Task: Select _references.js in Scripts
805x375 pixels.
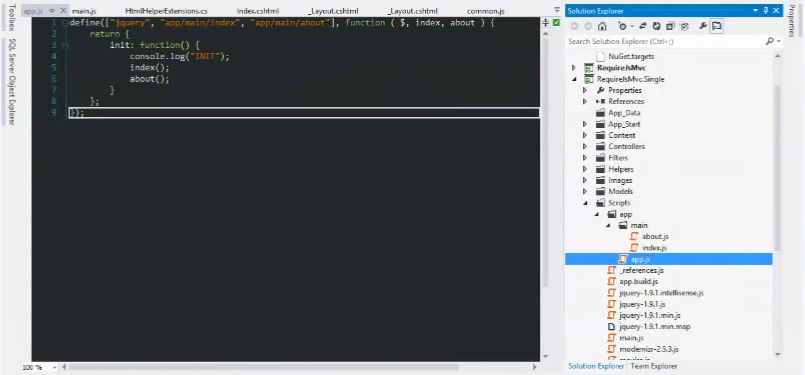Action: 642,270
